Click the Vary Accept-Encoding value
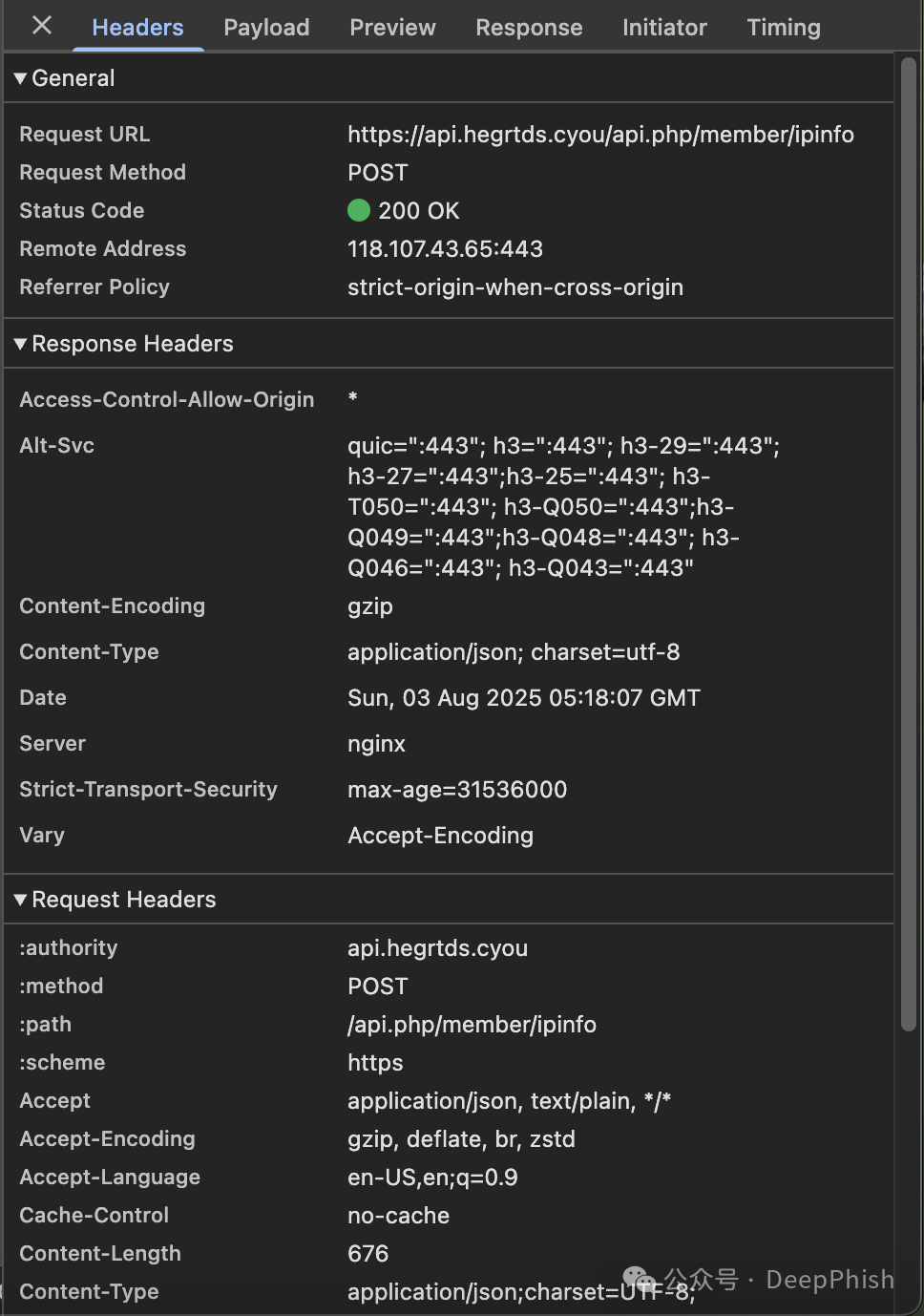Screen dimensions: 924x1316 pyautogui.click(x=440, y=836)
